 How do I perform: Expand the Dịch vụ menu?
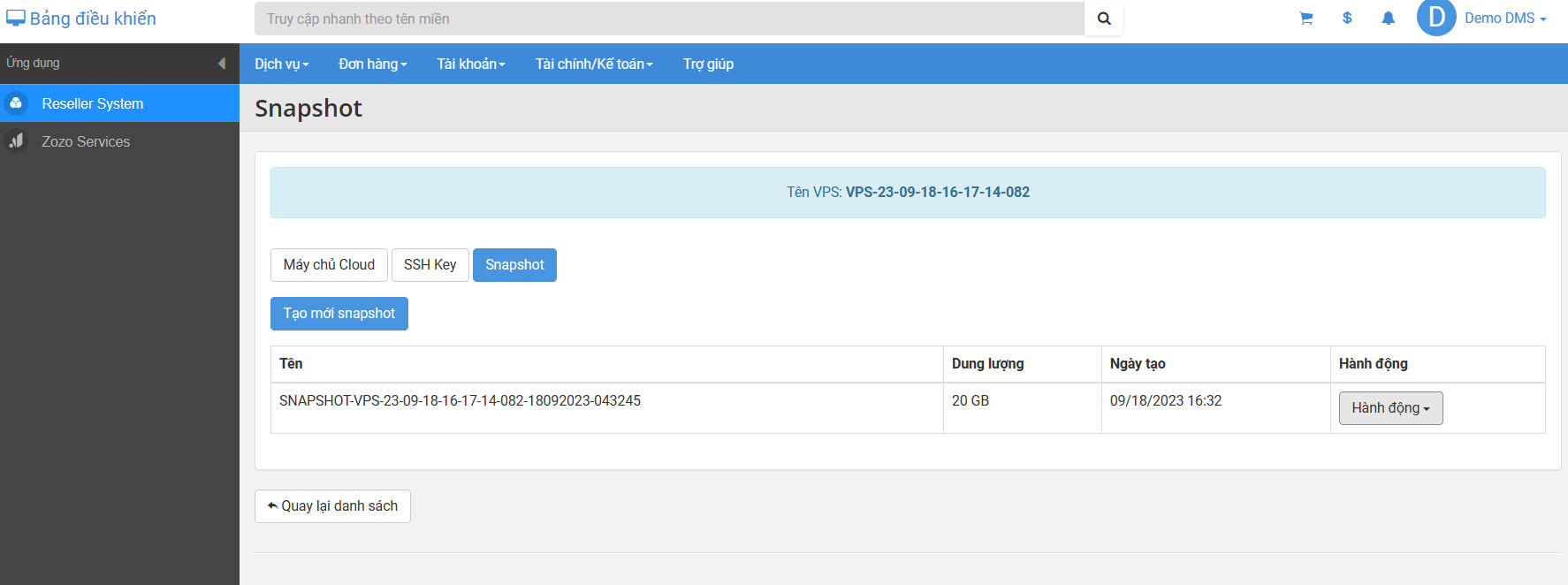tap(282, 64)
